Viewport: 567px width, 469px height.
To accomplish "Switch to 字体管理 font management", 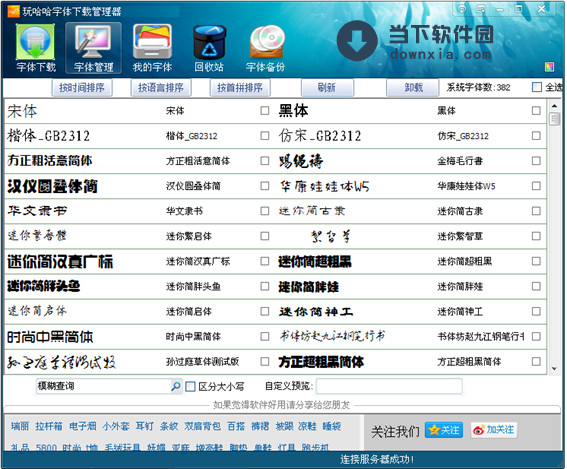I will click(x=93, y=47).
